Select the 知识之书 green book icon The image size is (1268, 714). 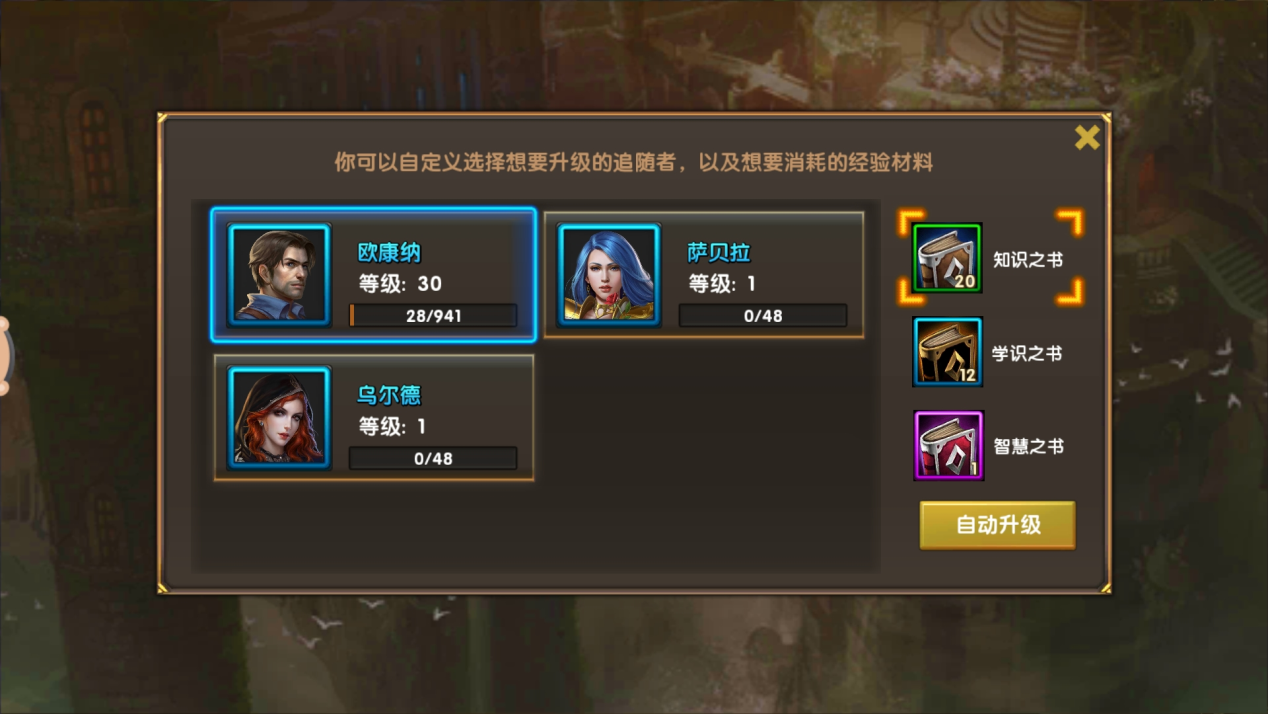pyautogui.click(x=947, y=258)
